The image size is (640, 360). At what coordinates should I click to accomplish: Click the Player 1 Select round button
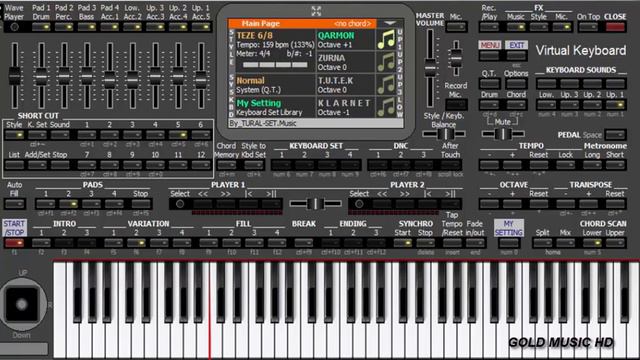tap(180, 203)
